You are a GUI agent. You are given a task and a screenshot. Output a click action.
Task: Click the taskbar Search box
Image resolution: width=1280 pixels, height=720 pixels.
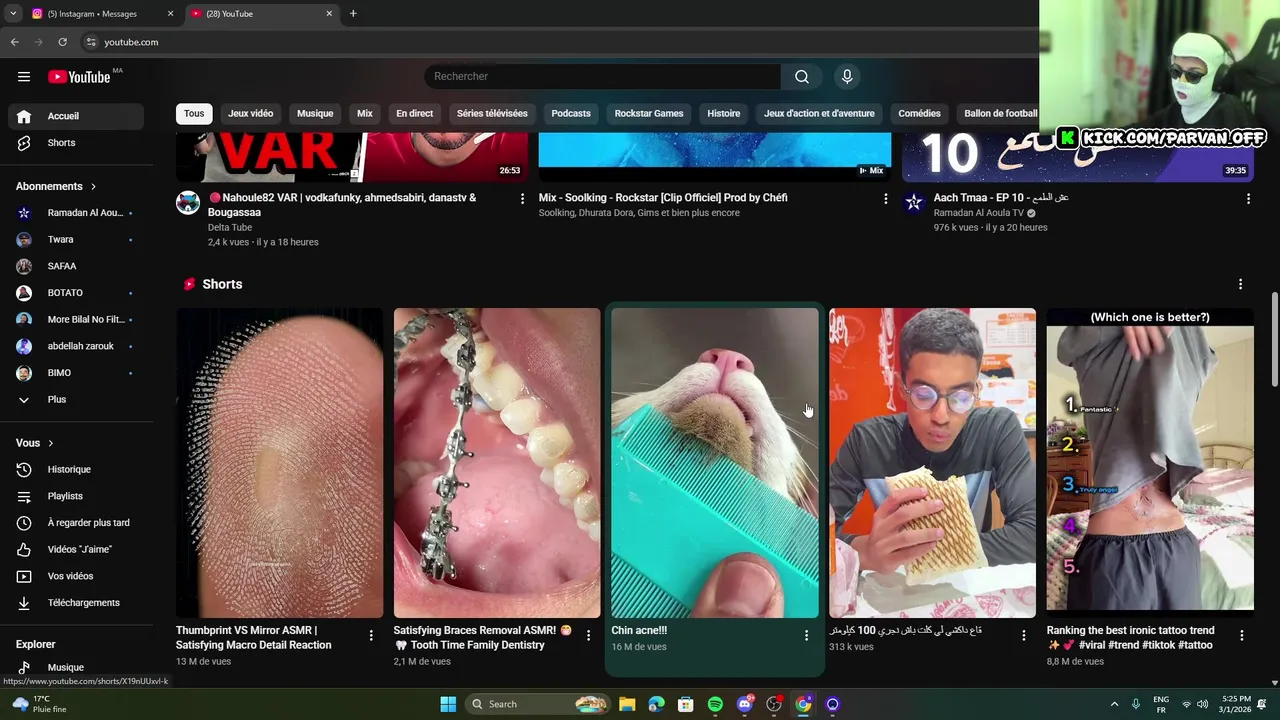pos(539,704)
